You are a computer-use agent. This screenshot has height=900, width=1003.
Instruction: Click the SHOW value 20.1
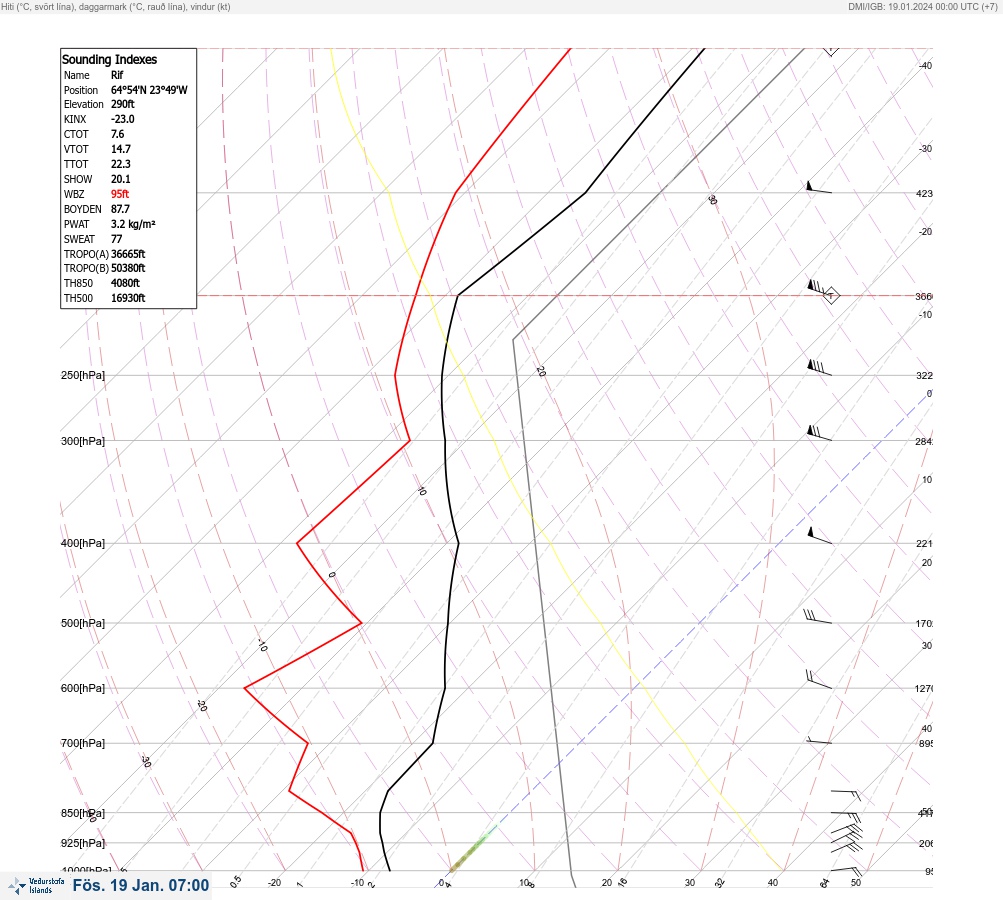tap(121, 179)
